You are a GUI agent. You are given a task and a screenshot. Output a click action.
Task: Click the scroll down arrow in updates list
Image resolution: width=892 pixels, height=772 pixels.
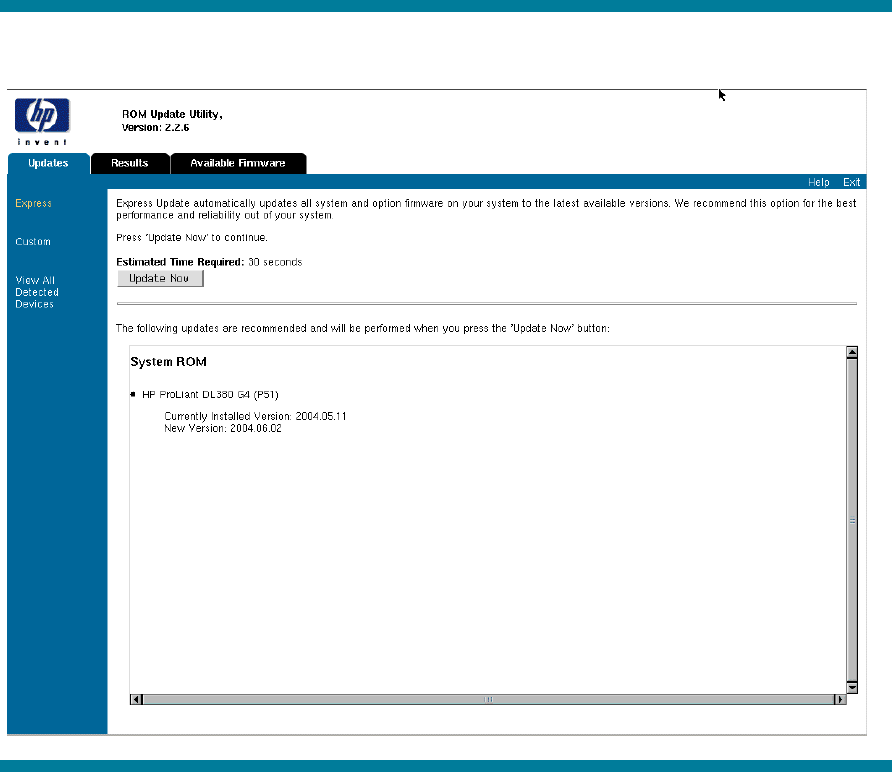tap(852, 687)
